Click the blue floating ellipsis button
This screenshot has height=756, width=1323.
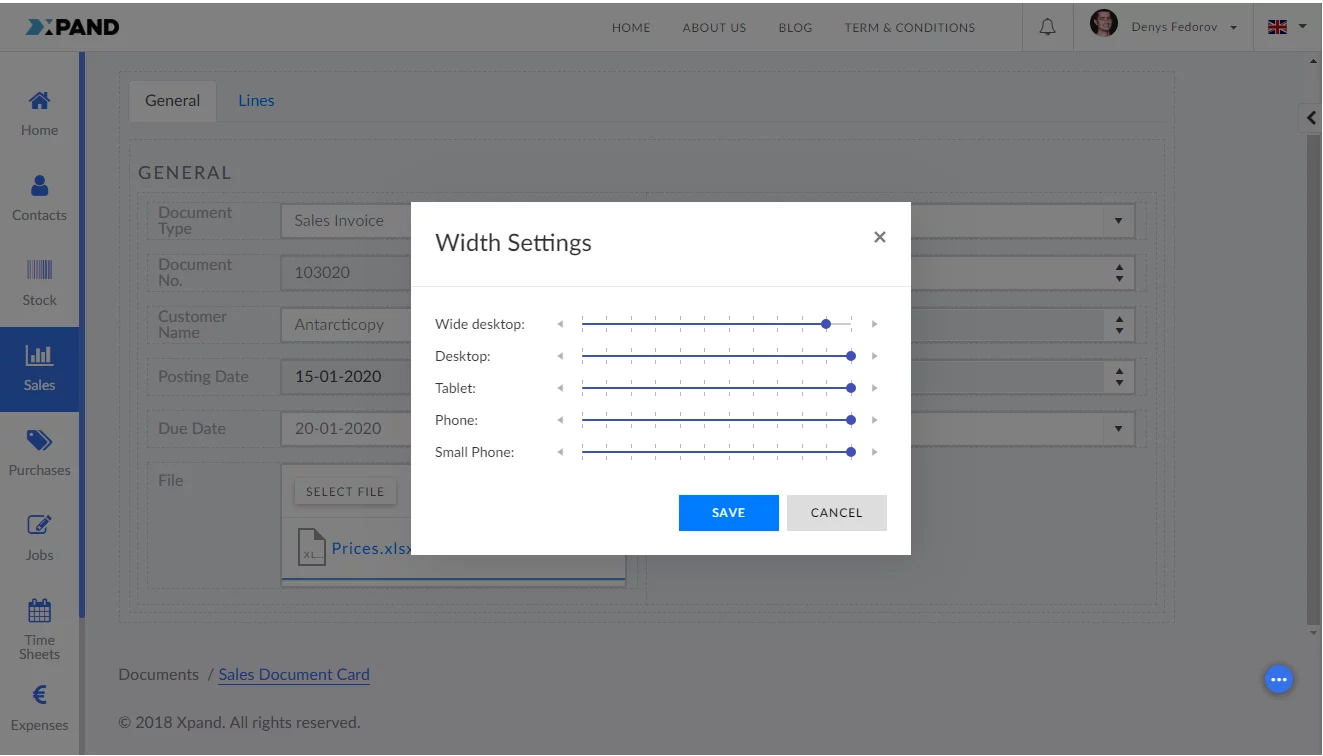point(1278,680)
